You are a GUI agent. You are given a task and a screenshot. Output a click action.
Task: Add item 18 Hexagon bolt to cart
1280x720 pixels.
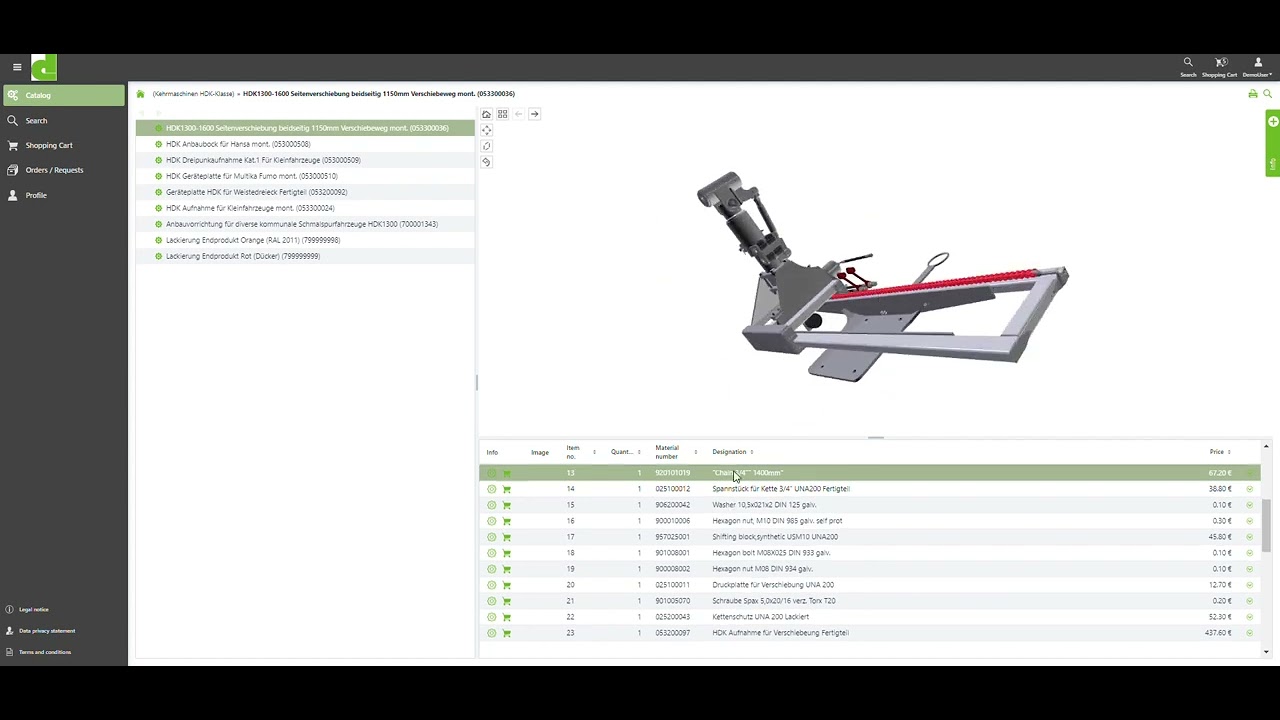click(506, 553)
